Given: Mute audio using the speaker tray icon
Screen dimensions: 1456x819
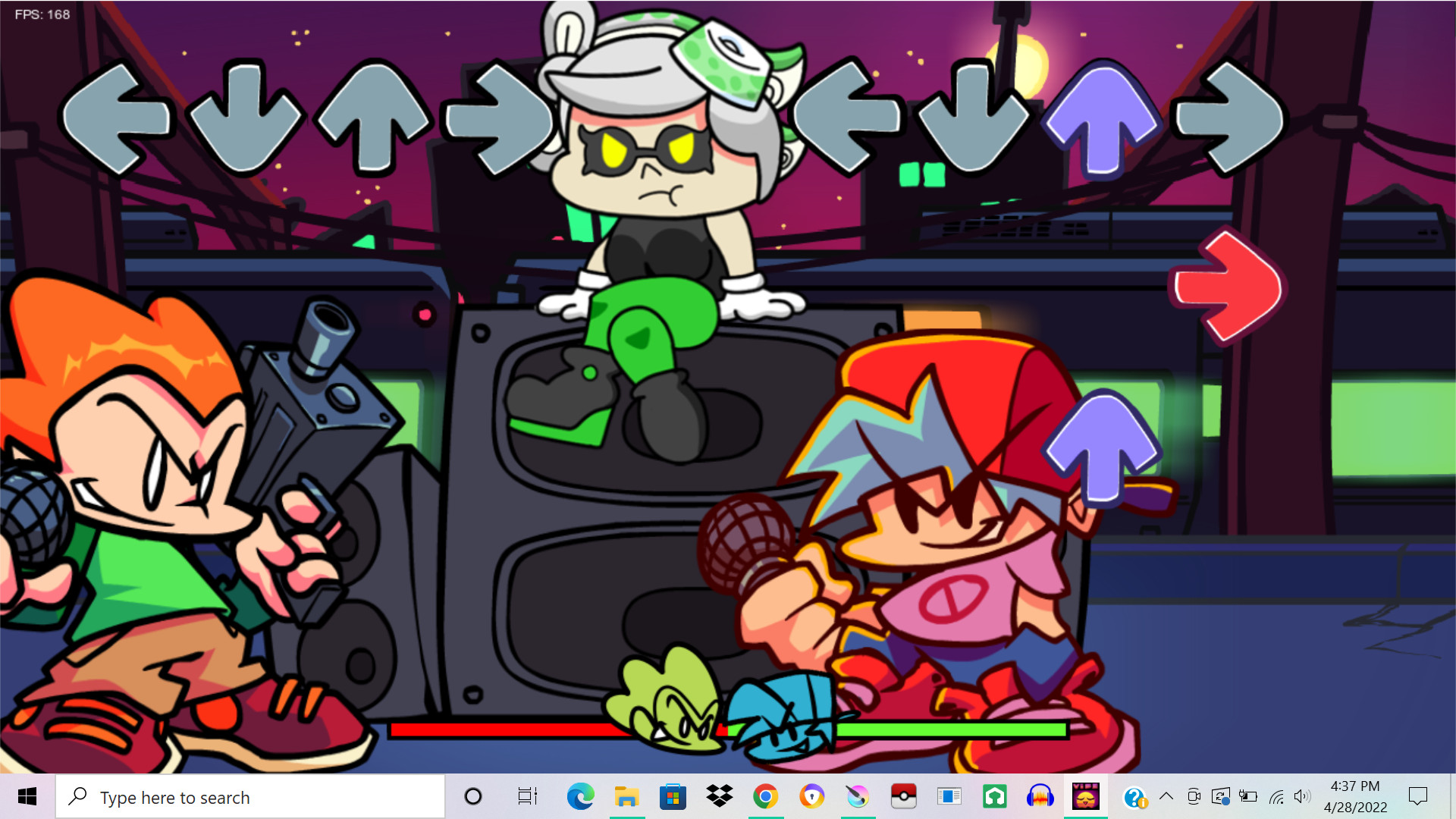Looking at the screenshot, I should 1301,797.
